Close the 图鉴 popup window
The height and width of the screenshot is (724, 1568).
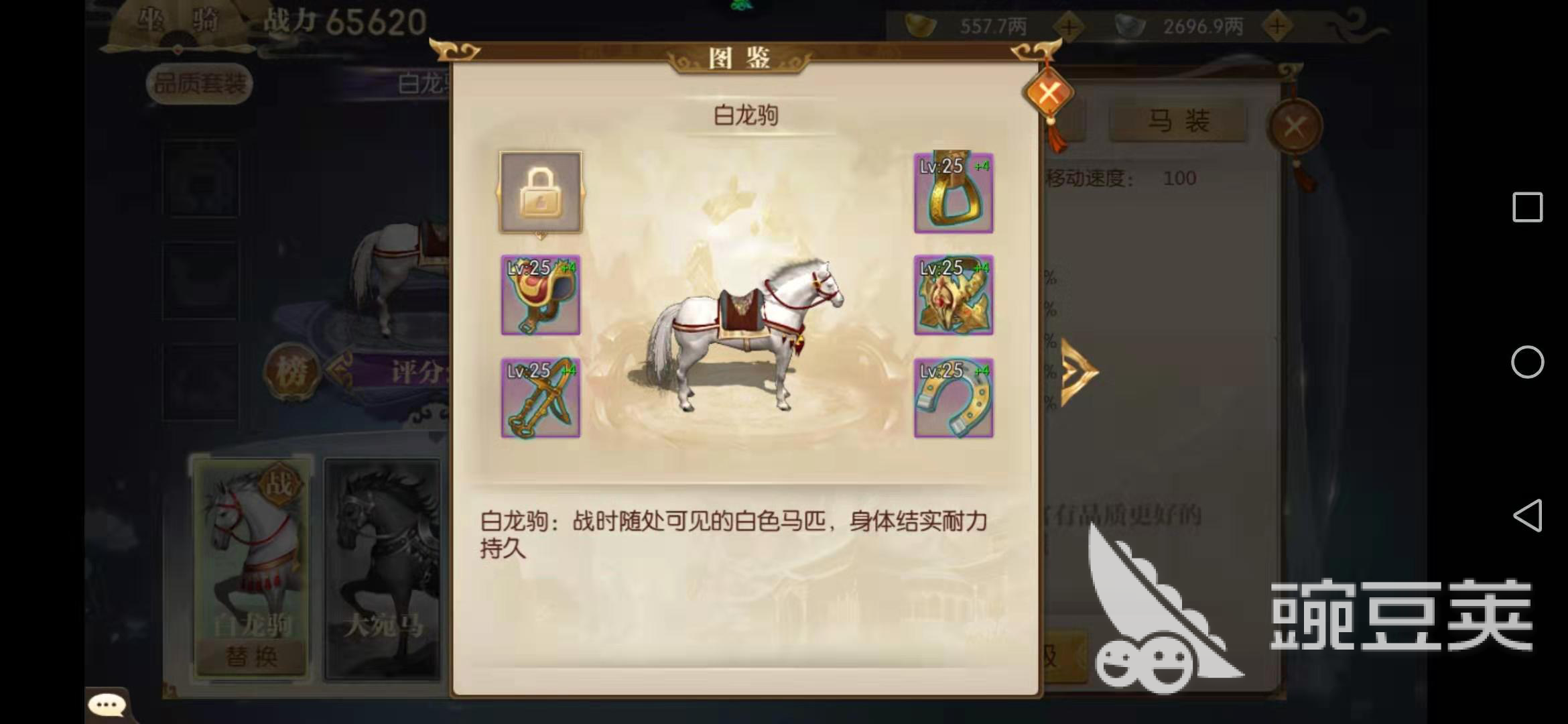(x=1049, y=93)
